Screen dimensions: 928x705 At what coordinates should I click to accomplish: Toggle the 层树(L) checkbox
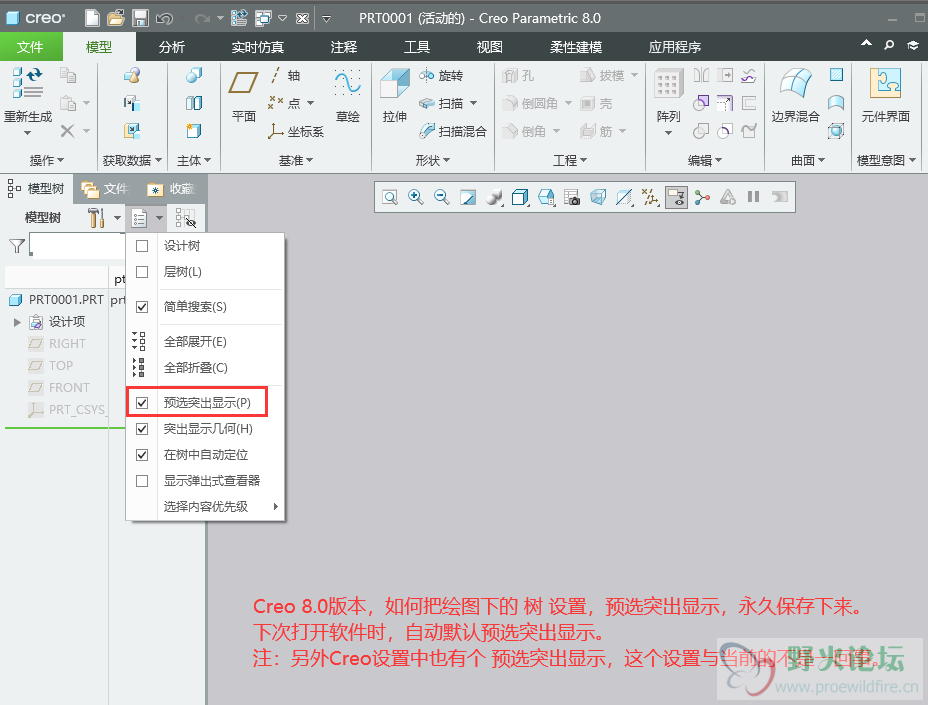point(142,272)
